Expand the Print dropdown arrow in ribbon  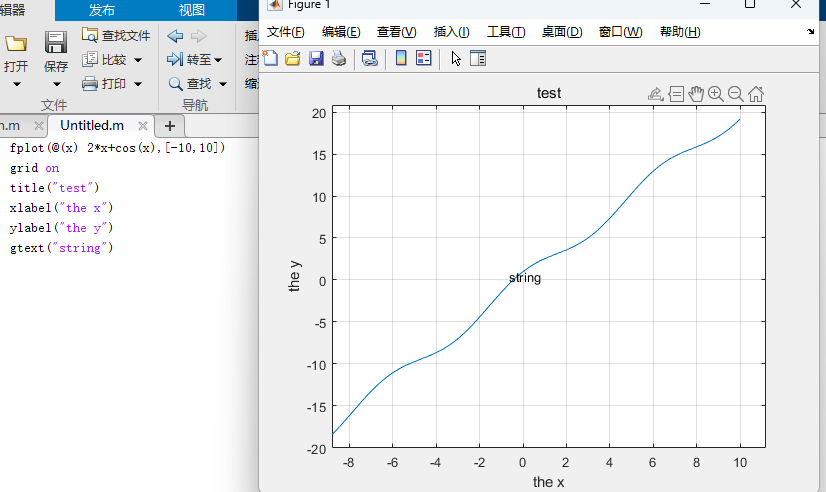click(x=138, y=84)
